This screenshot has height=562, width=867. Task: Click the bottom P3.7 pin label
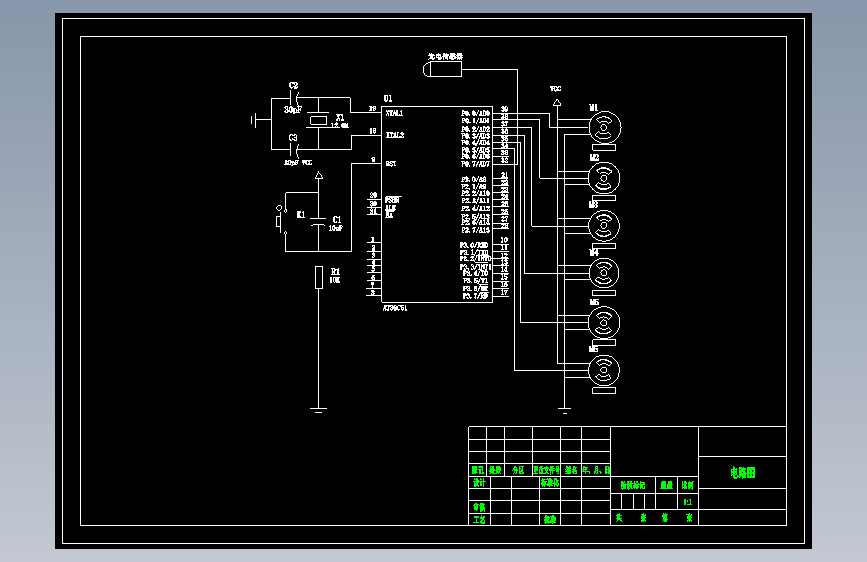pyautogui.click(x=476, y=296)
